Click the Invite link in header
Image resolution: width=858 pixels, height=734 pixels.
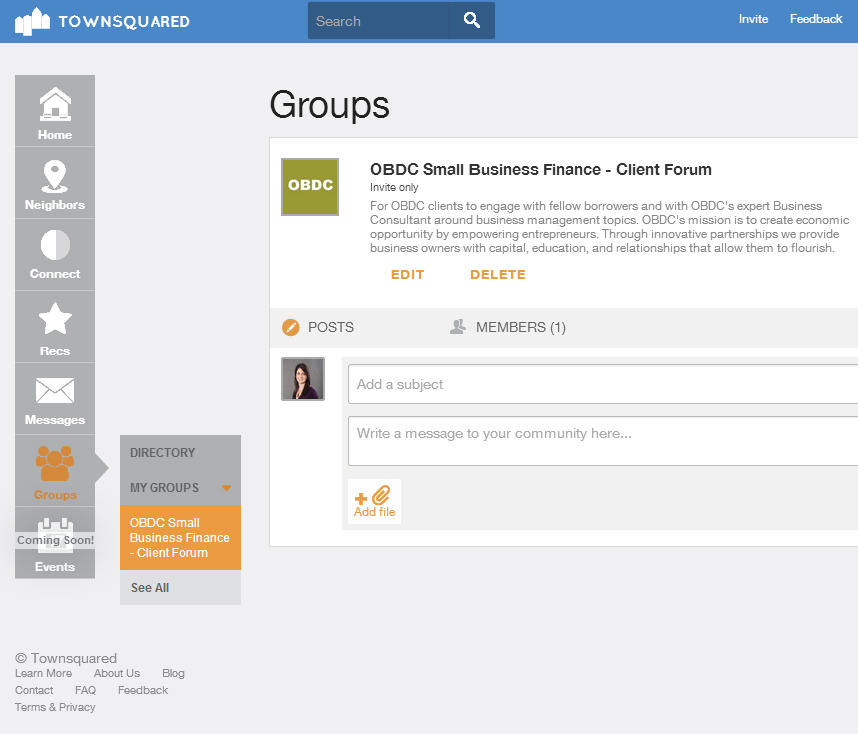tap(753, 19)
